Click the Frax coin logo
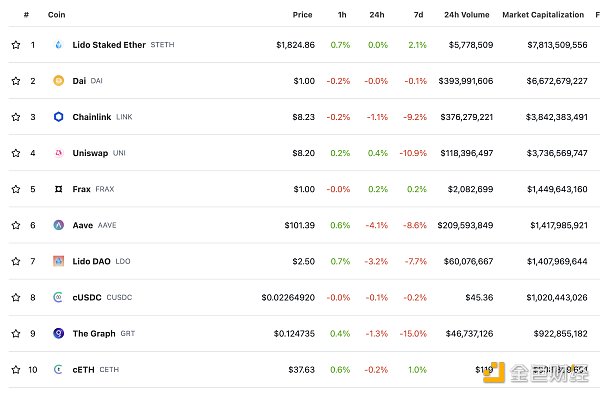This screenshot has width=600, height=394. pos(58,189)
